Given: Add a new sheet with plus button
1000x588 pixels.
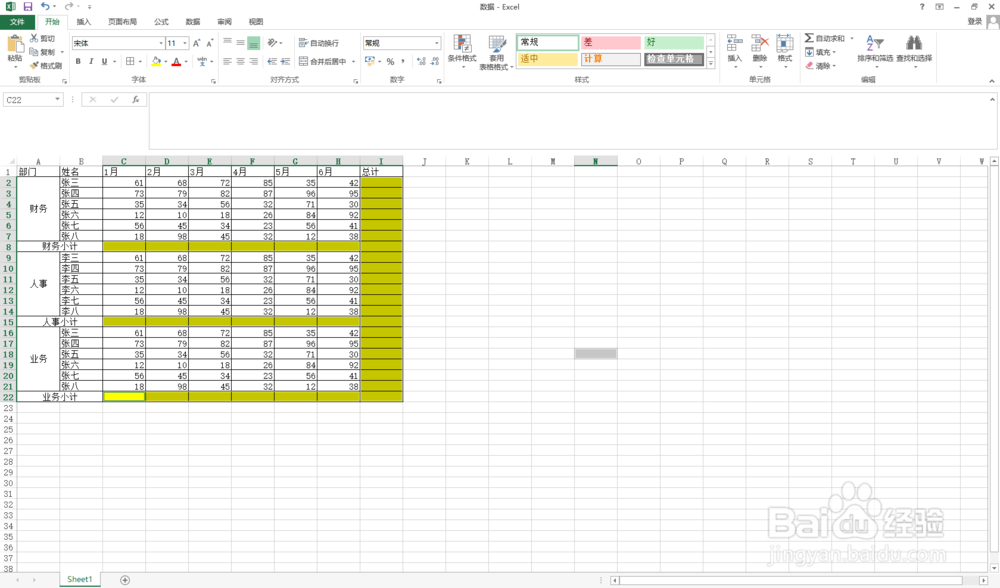Looking at the screenshot, I should pos(125,580).
